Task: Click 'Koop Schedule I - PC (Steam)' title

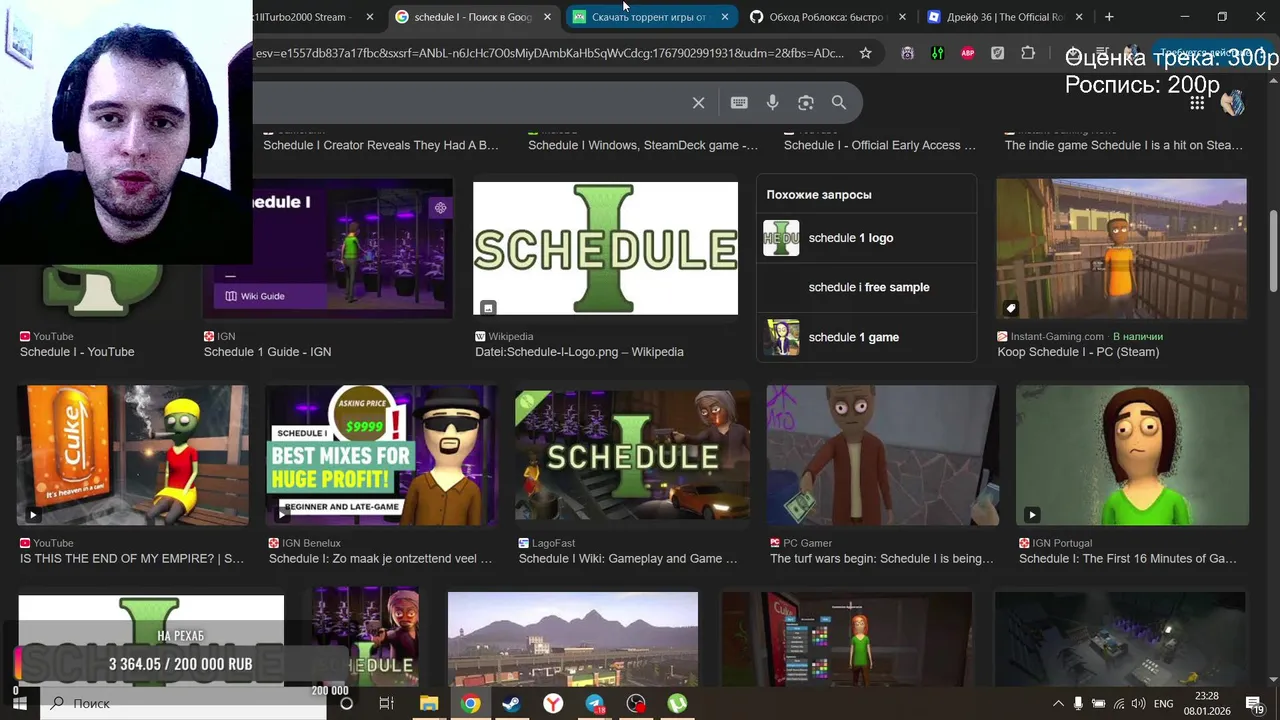Action: tap(1078, 352)
